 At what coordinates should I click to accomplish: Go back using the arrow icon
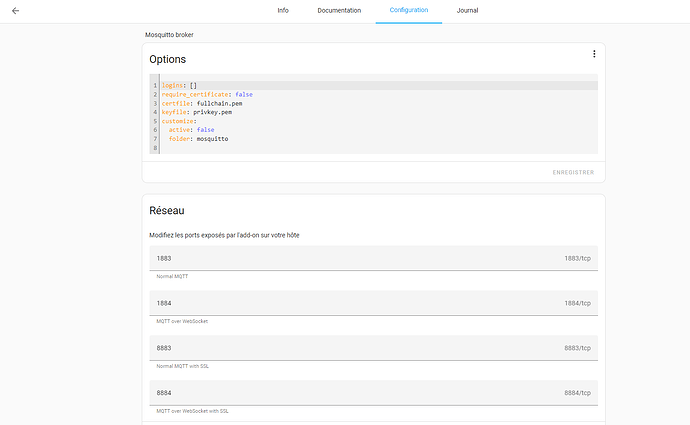(x=15, y=11)
